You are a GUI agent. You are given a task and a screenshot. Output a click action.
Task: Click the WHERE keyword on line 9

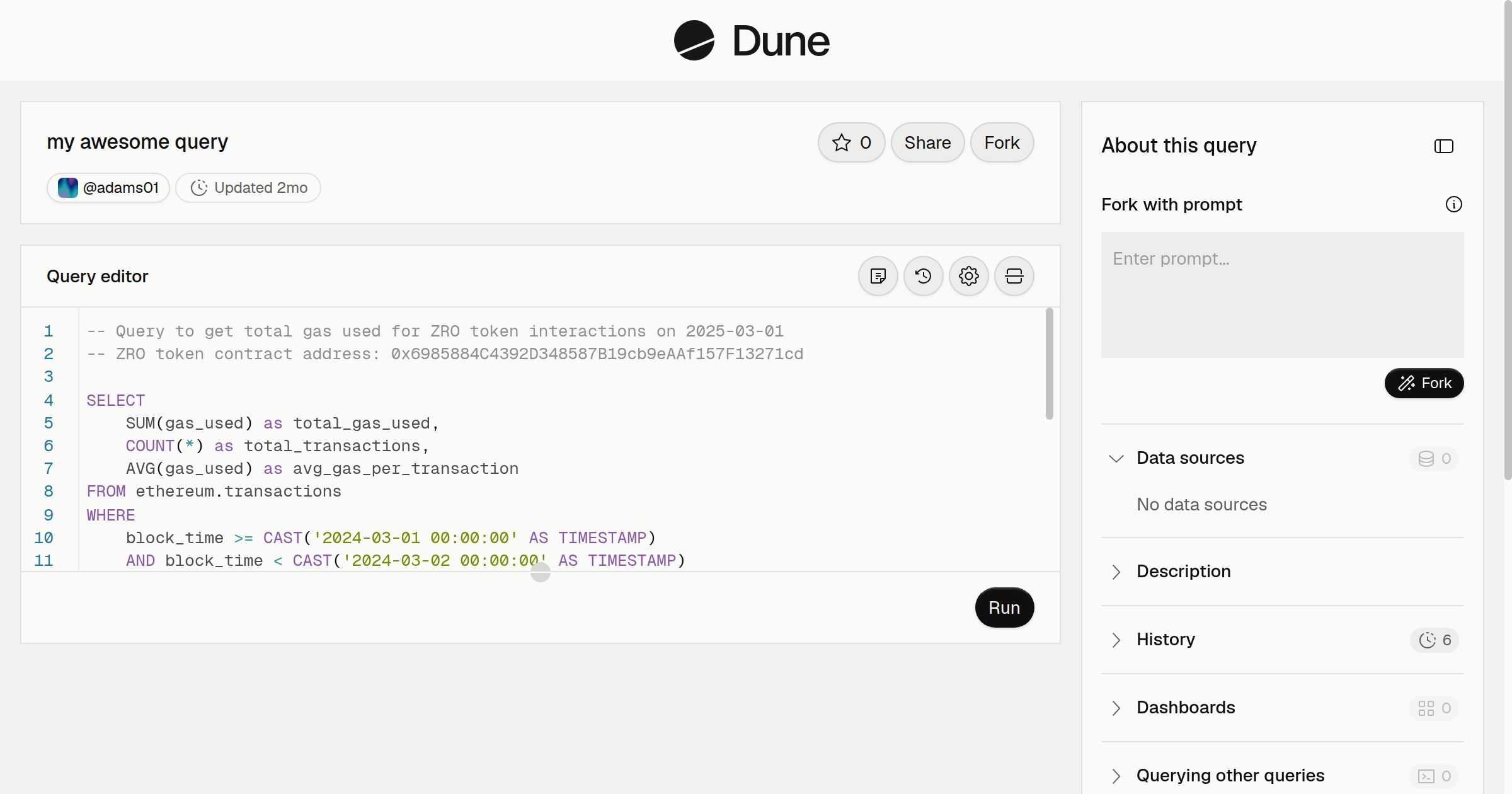tap(111, 515)
